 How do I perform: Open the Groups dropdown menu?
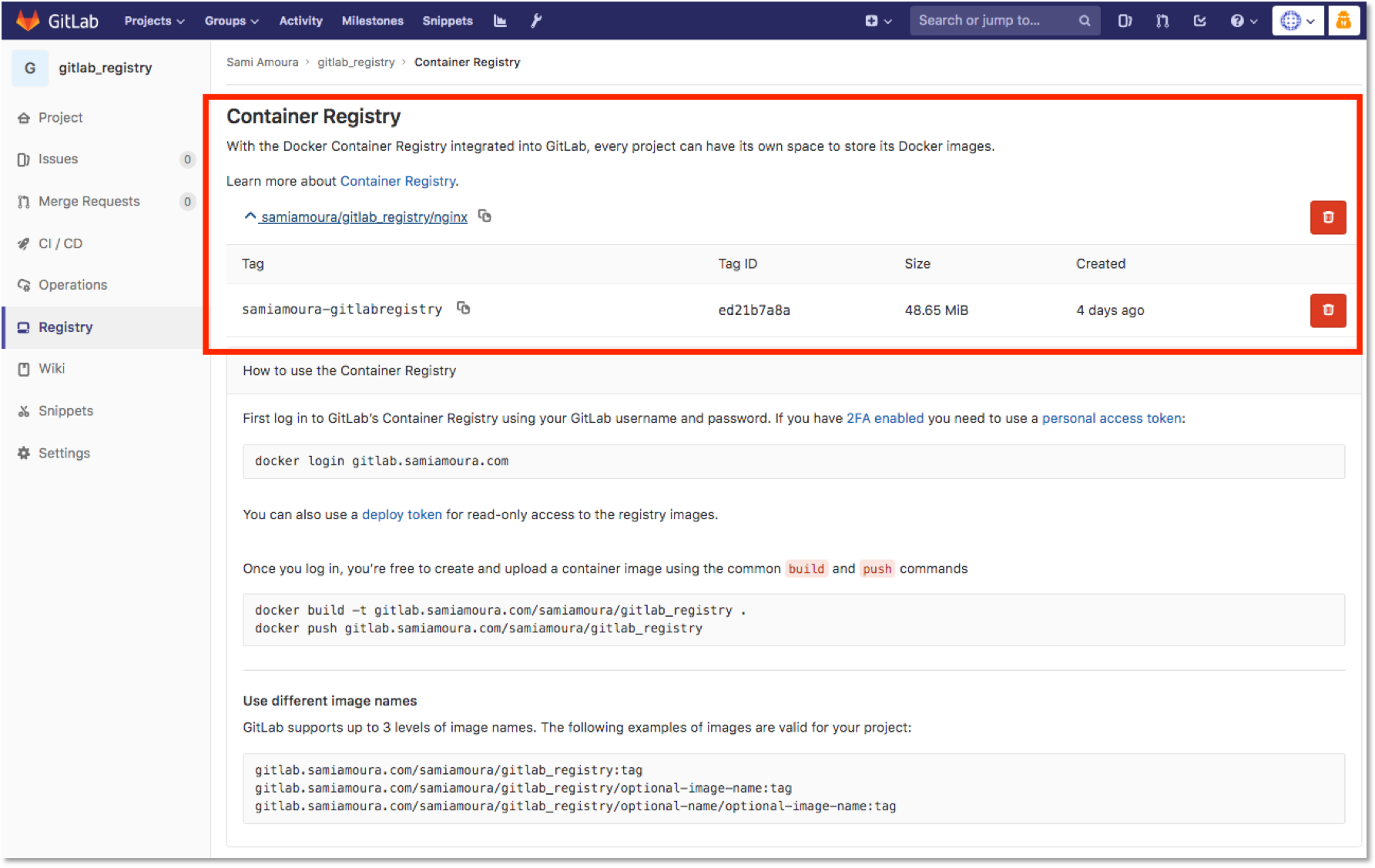click(x=230, y=21)
